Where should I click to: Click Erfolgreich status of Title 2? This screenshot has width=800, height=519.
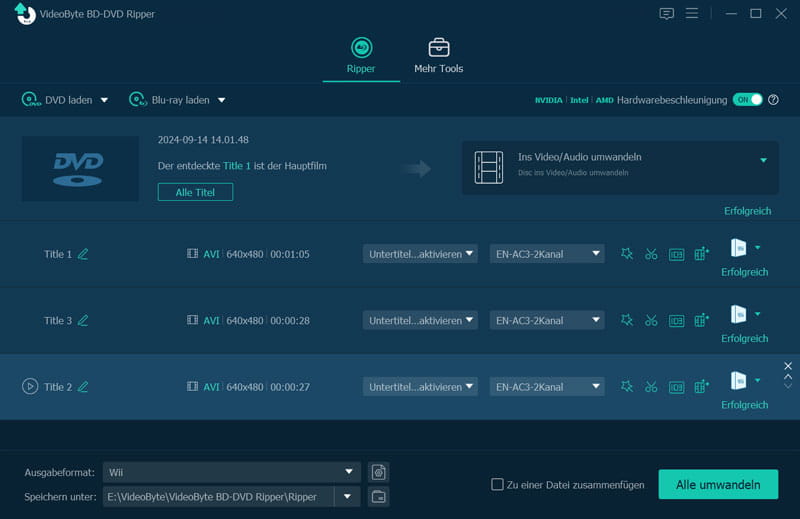point(744,405)
